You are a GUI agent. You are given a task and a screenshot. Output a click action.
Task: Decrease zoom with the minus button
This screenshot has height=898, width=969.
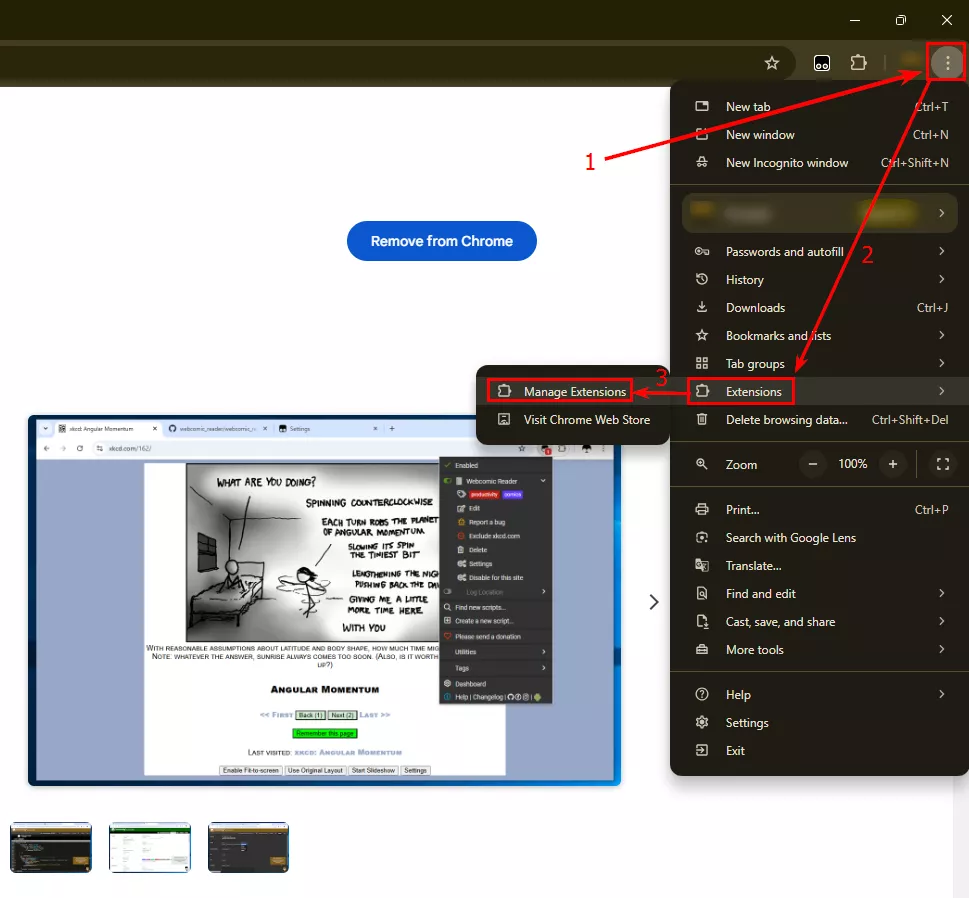pyautogui.click(x=813, y=464)
